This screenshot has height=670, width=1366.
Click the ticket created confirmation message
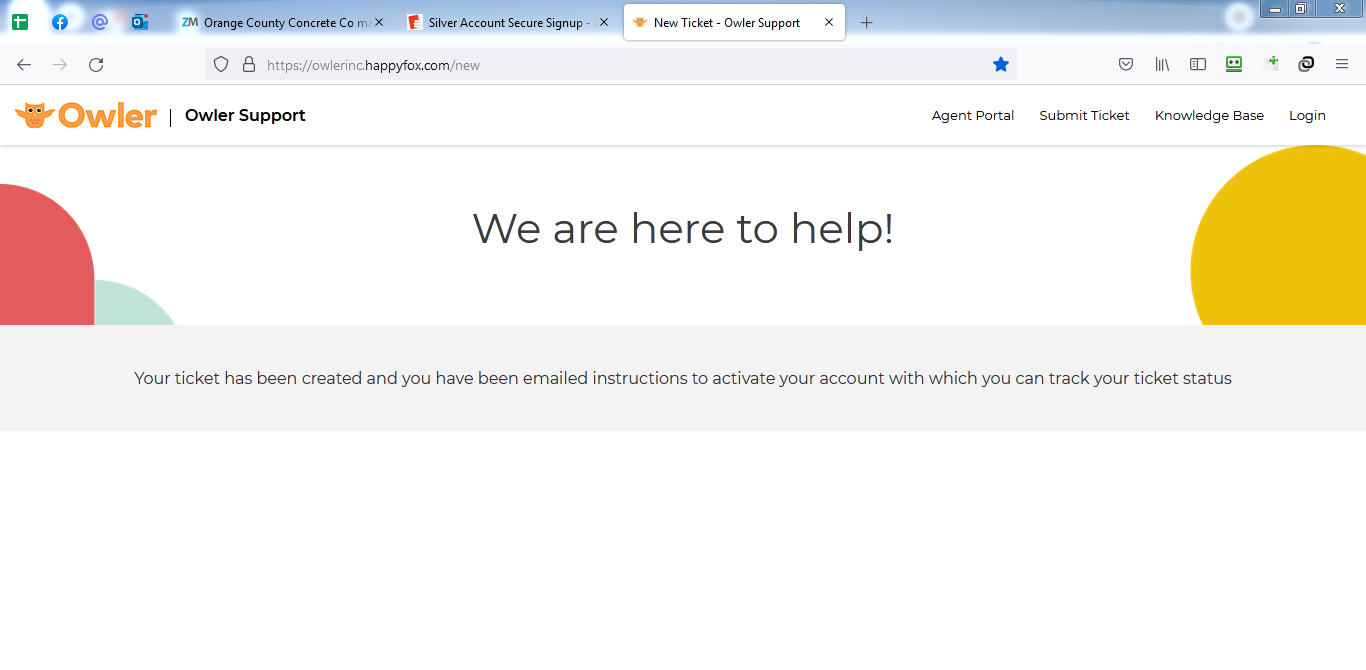click(683, 379)
